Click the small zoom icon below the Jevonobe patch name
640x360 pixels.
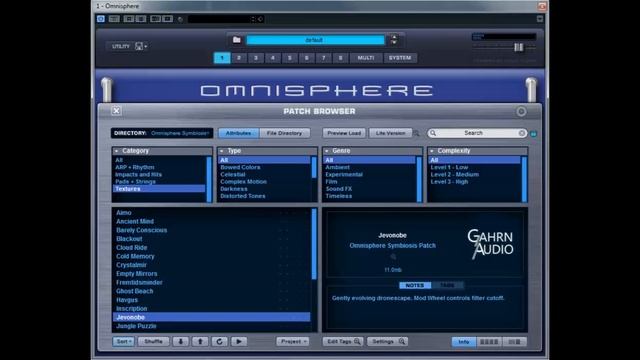393,257
